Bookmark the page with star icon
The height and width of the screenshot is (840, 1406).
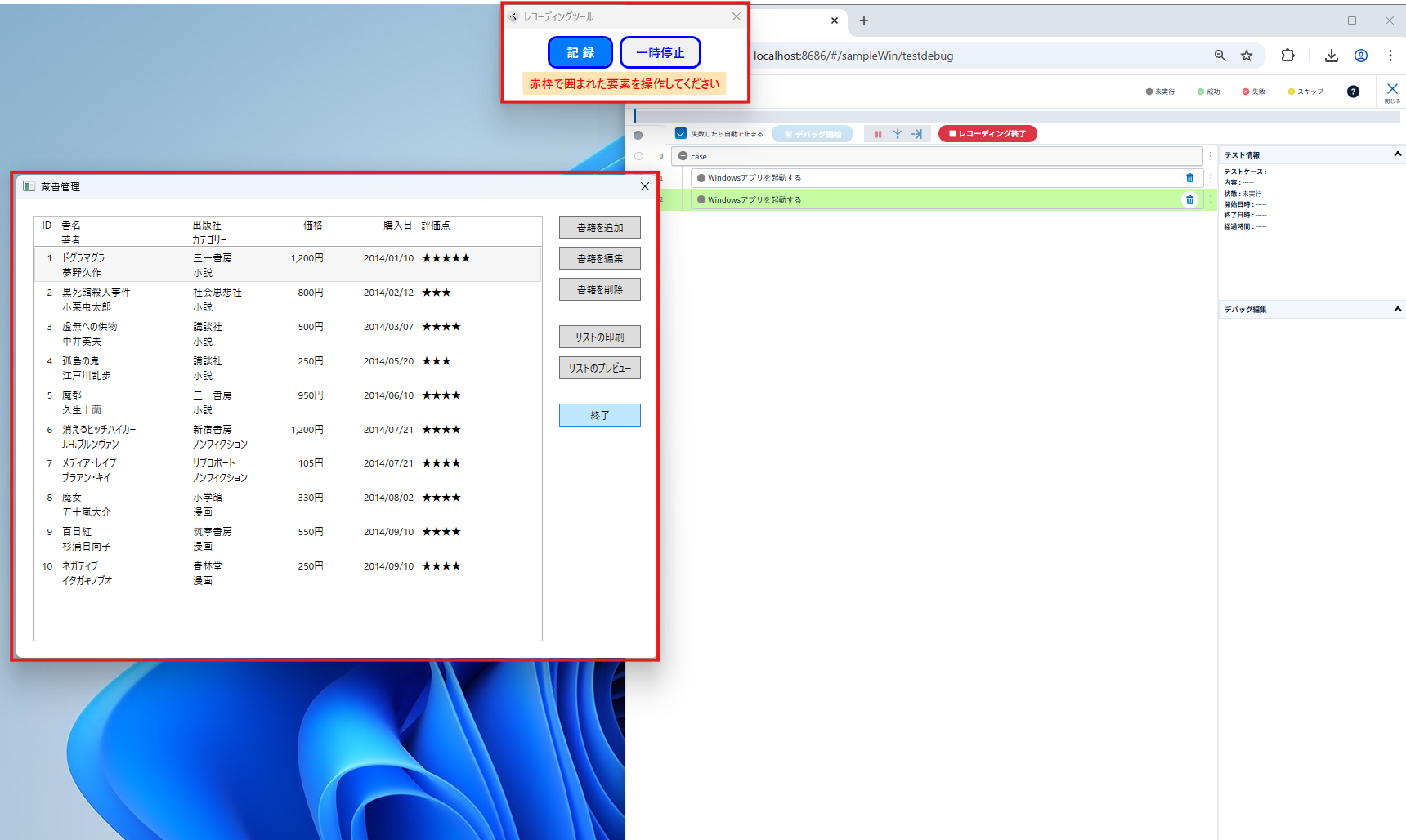(x=1246, y=56)
